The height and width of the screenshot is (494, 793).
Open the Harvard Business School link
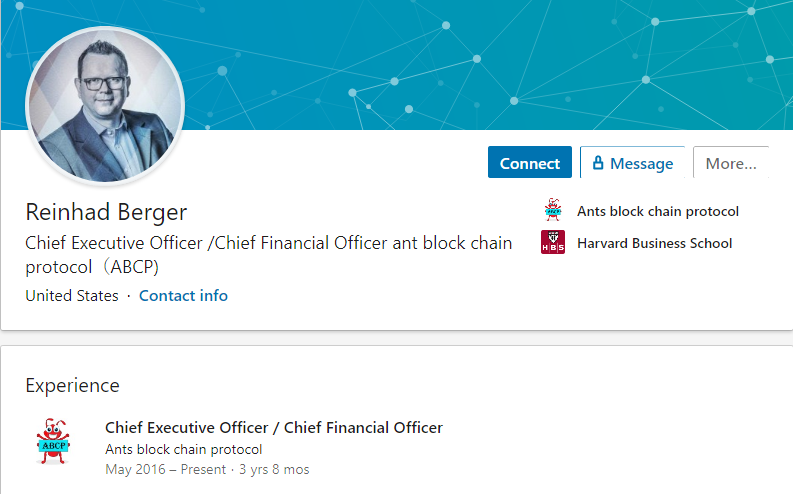tap(654, 243)
